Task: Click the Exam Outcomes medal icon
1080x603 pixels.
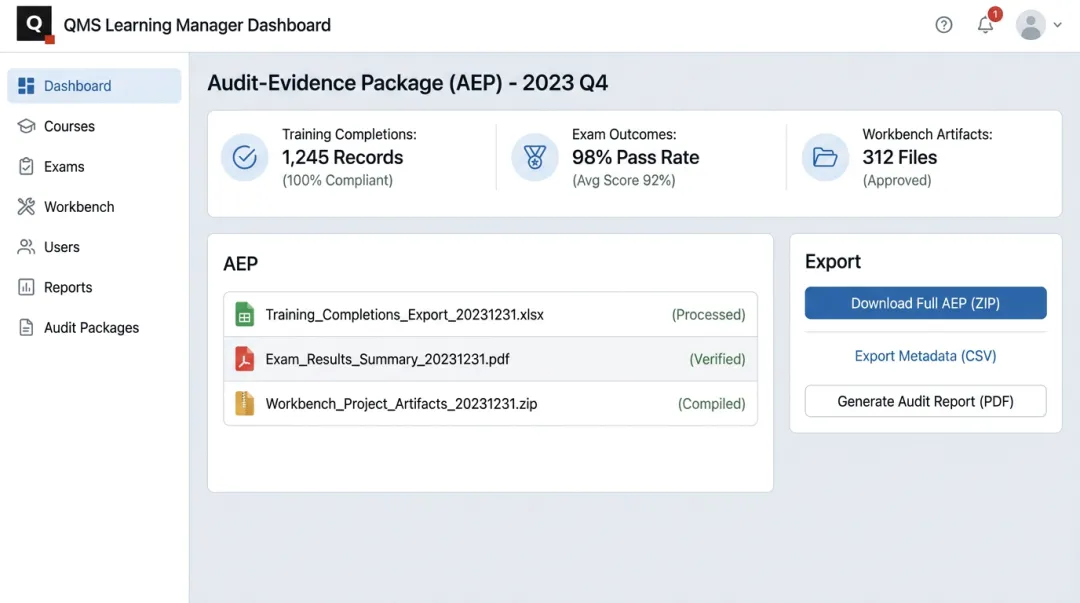Action: tap(534, 157)
